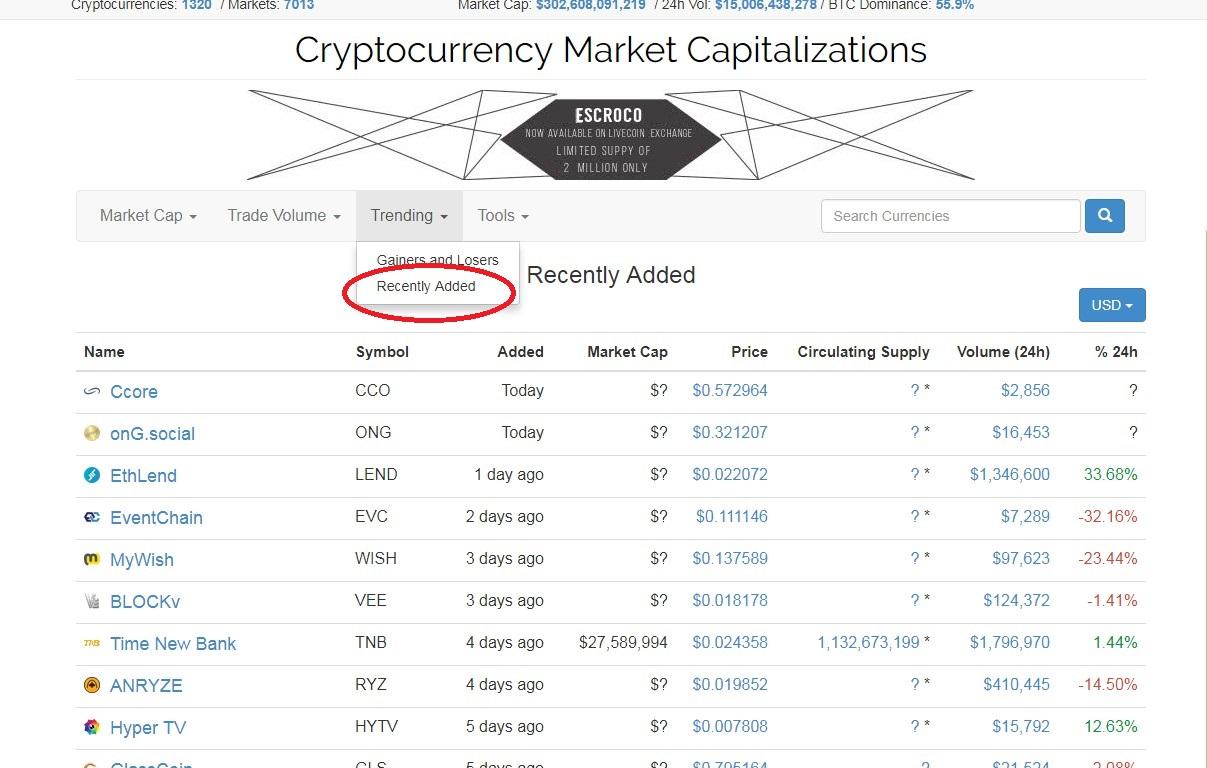
Task: Click the Ccore coin logo icon
Action: click(x=92, y=391)
